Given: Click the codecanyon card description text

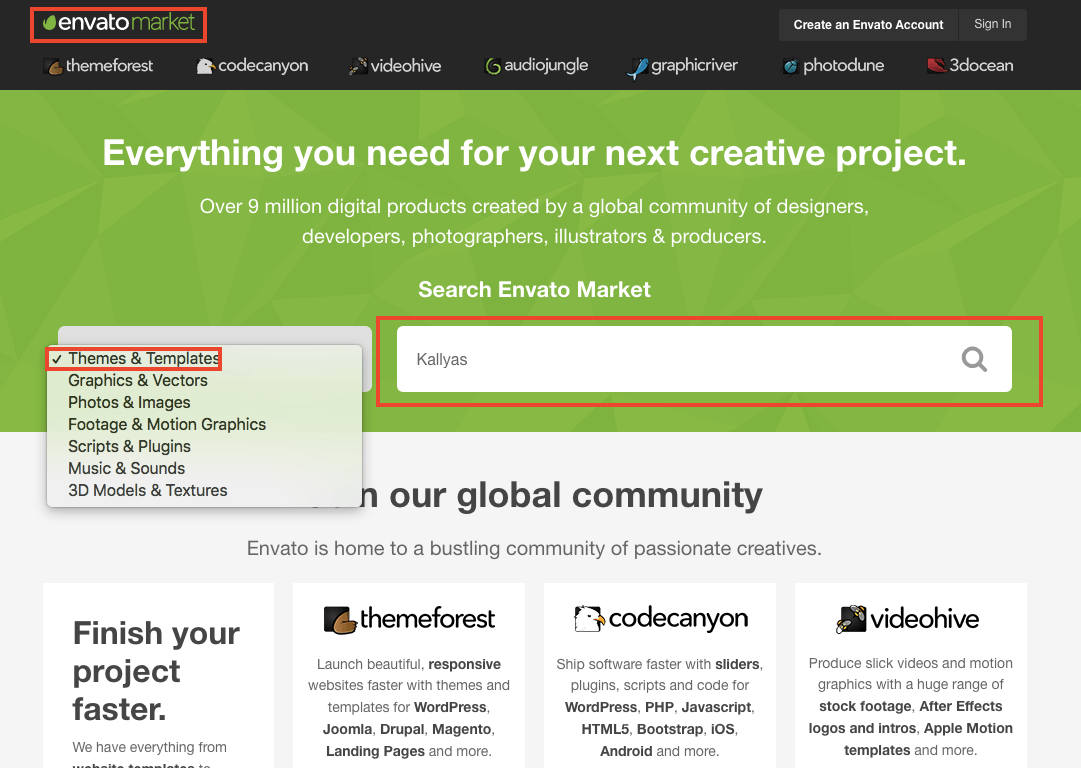Looking at the screenshot, I should click(x=660, y=707).
